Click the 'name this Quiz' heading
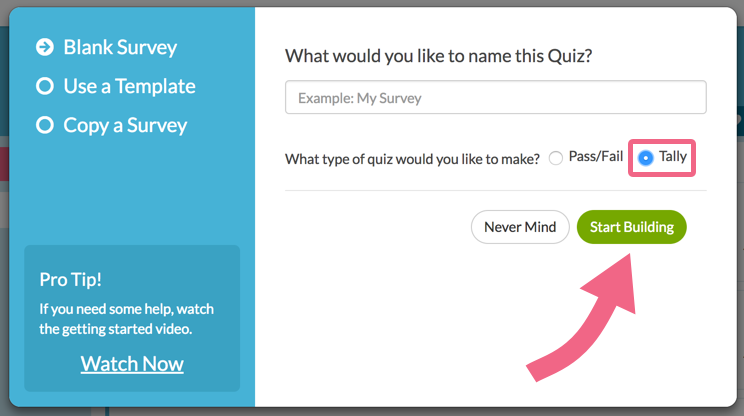 point(438,55)
